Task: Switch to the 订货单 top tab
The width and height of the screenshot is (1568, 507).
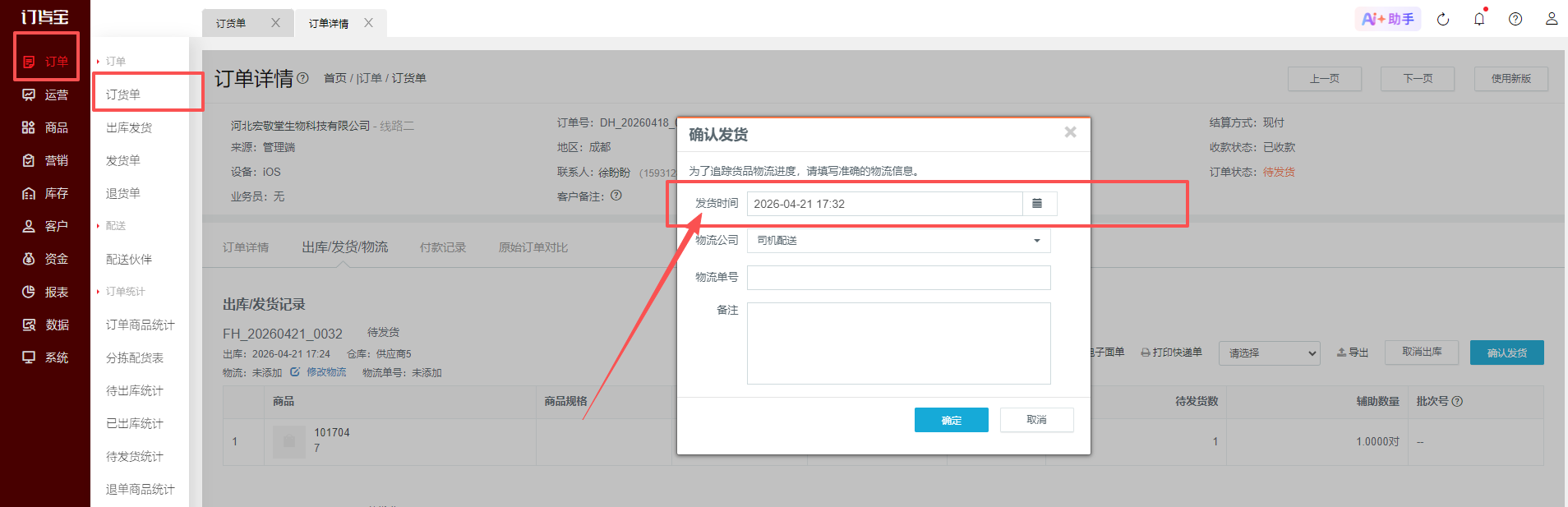Action: coord(231,24)
